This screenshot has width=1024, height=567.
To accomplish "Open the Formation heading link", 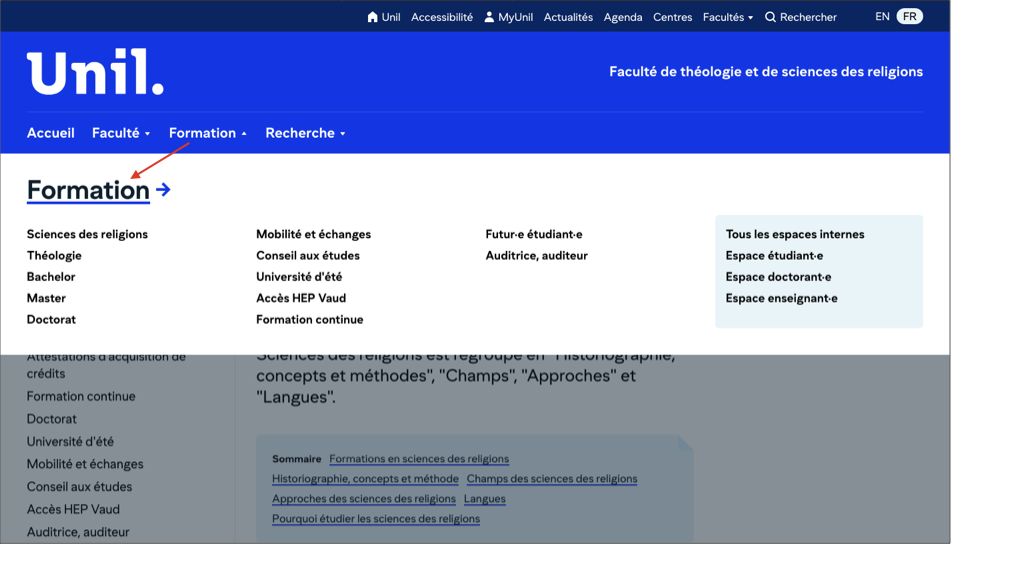I will click(x=88, y=191).
